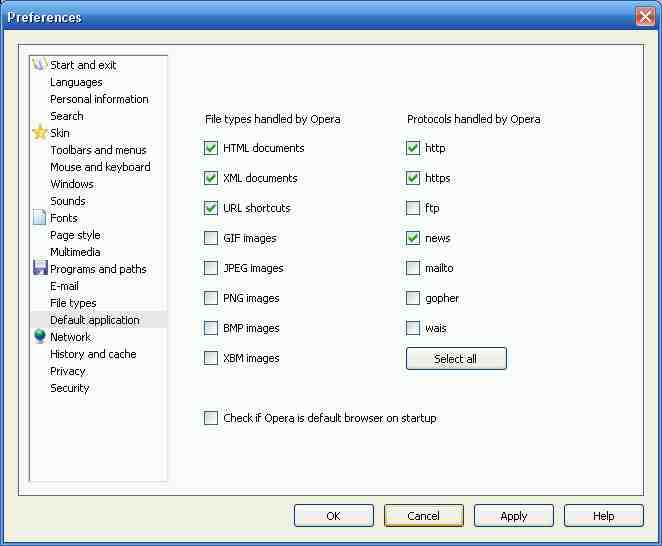Close the Preferences dialog with X
Screen dimensions: 662x546
pyautogui.click(x=645, y=17)
